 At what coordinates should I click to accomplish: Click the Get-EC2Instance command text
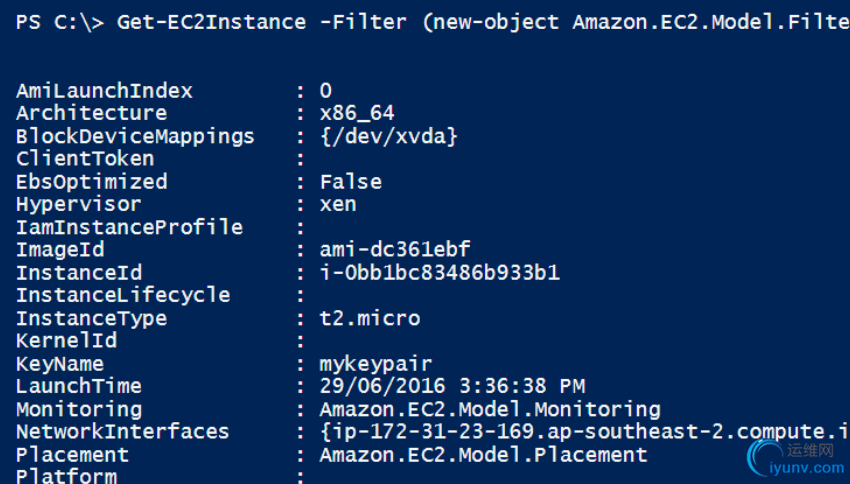211,22
